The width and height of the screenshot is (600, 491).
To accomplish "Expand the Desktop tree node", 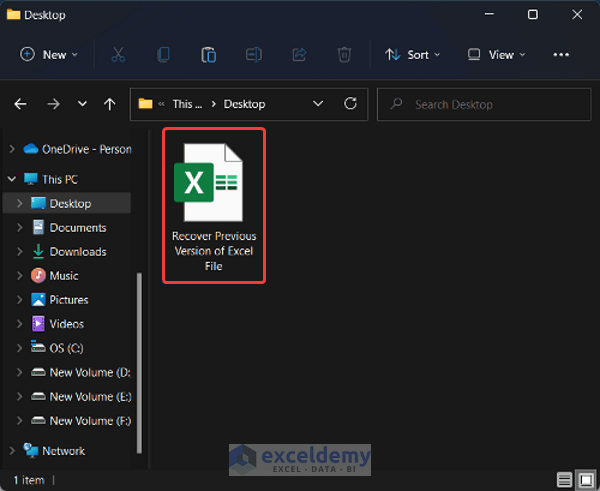I will [20, 203].
